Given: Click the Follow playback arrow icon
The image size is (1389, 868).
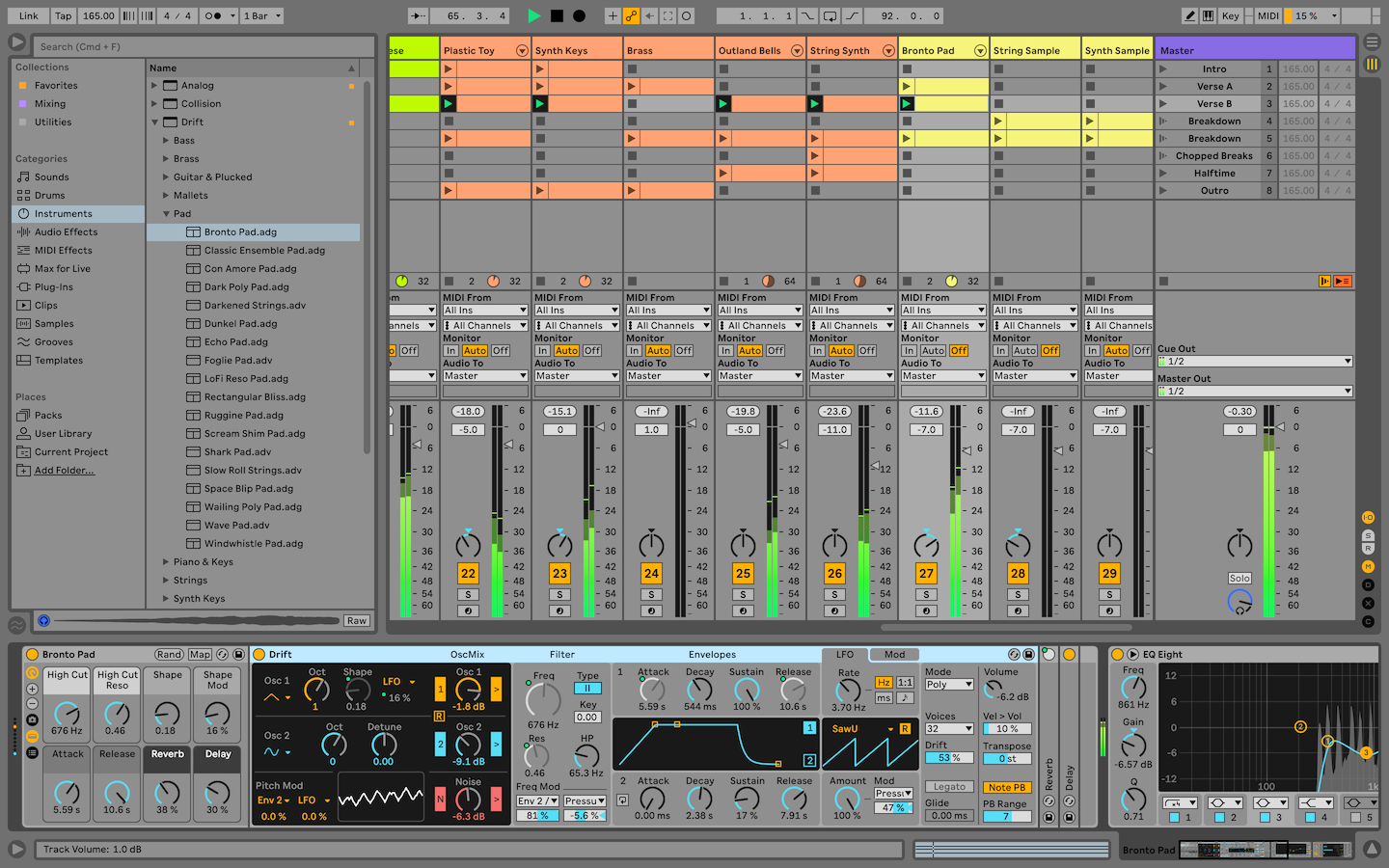Looking at the screenshot, I should coord(418,15).
